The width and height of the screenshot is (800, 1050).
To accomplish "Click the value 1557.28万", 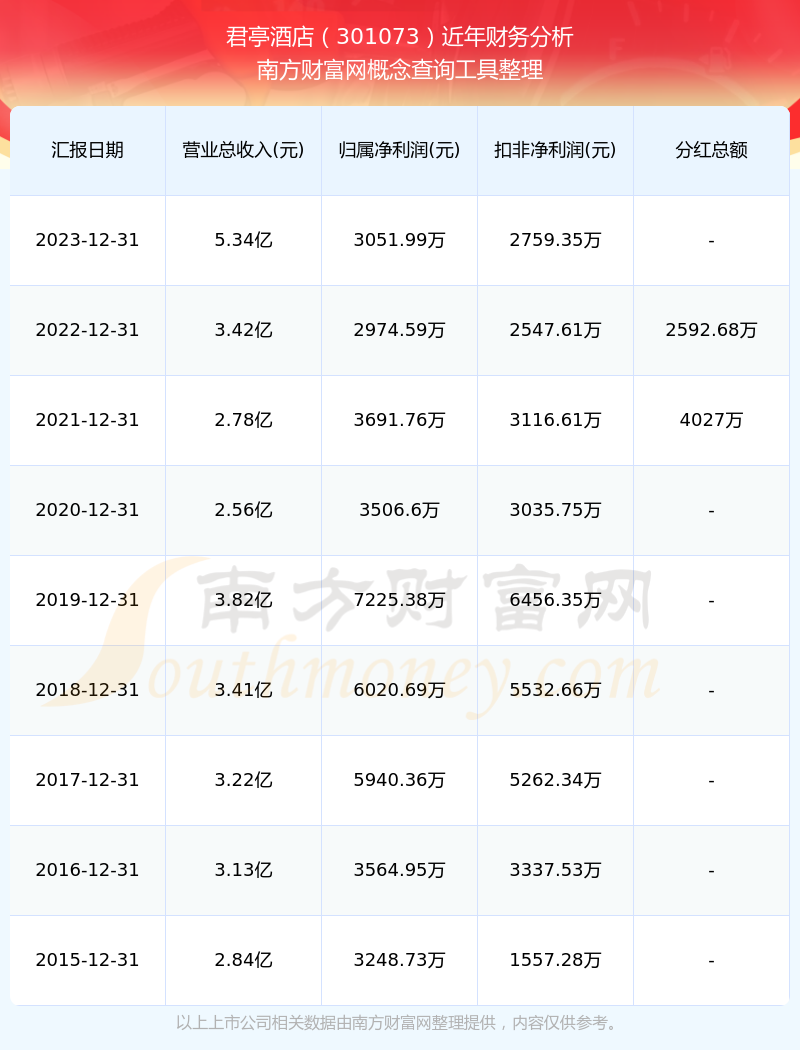I will point(556,960).
